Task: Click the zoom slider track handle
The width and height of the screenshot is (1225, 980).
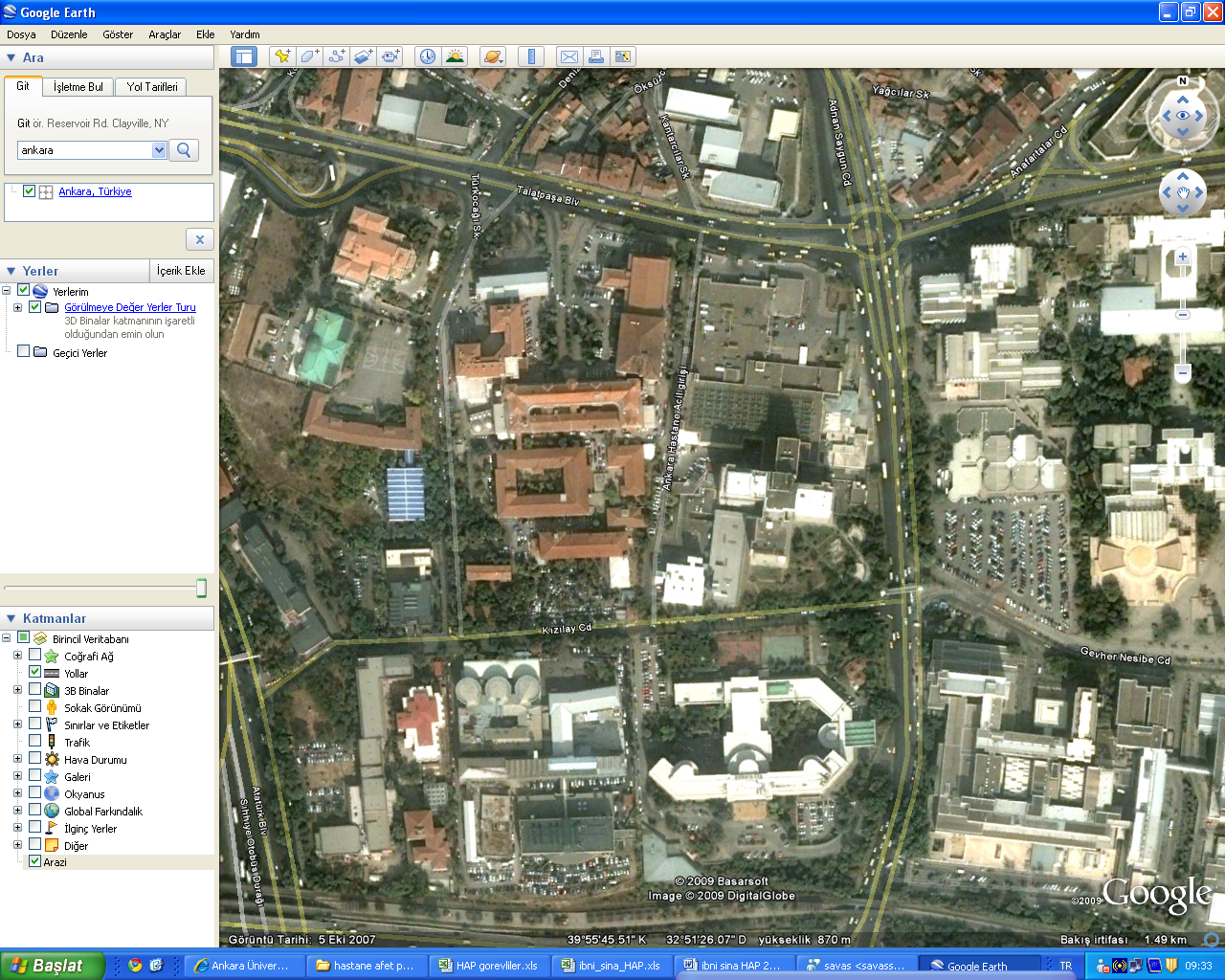Action: coord(1183,314)
